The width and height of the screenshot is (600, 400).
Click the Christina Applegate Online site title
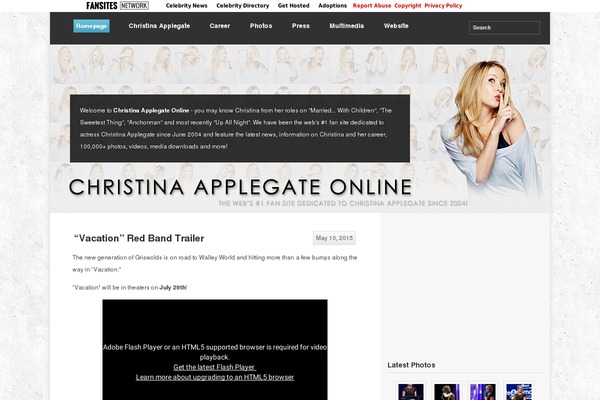coord(240,187)
